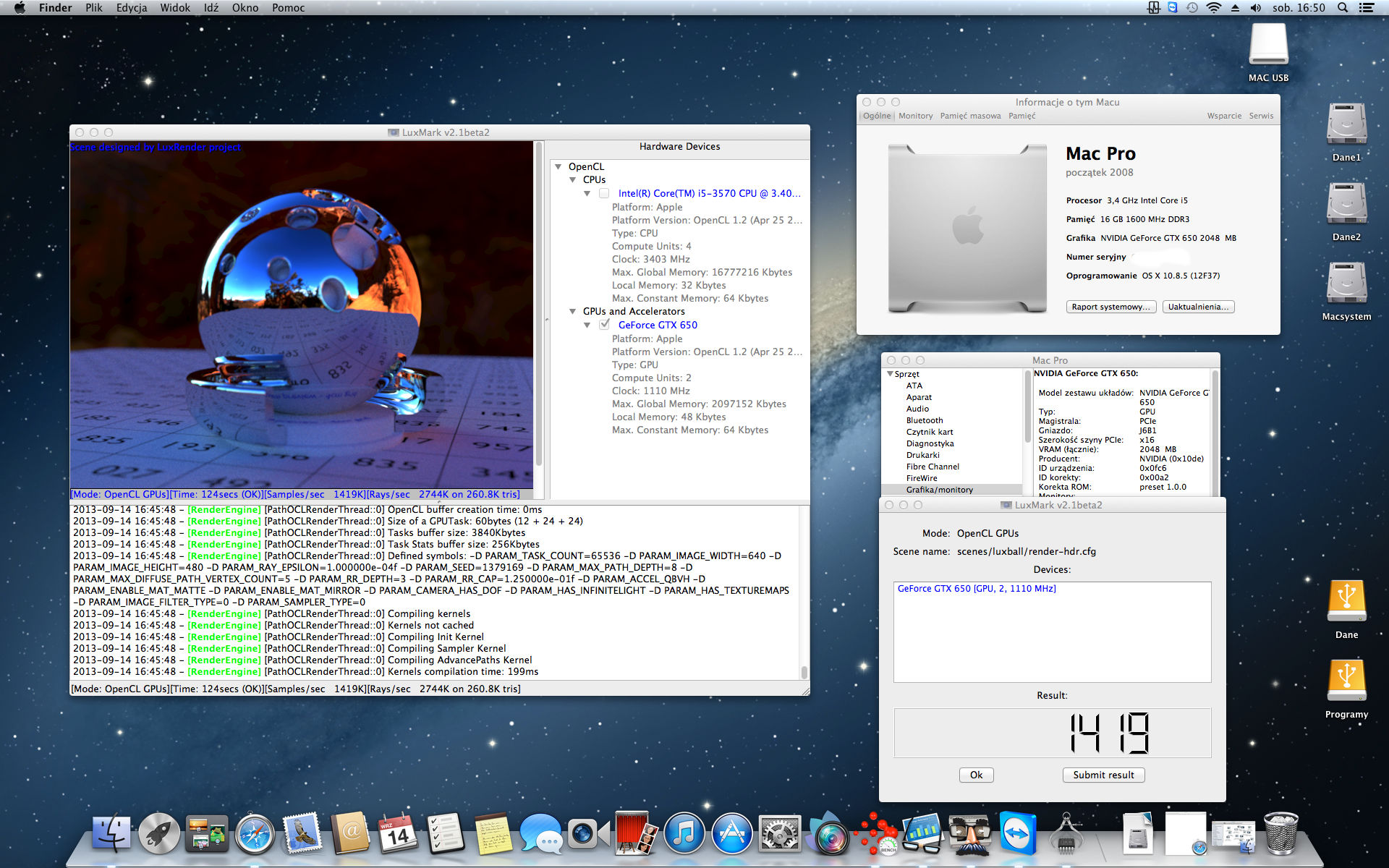This screenshot has height=868, width=1389.
Task: Collapse the CPUs tree node
Action: click(573, 179)
